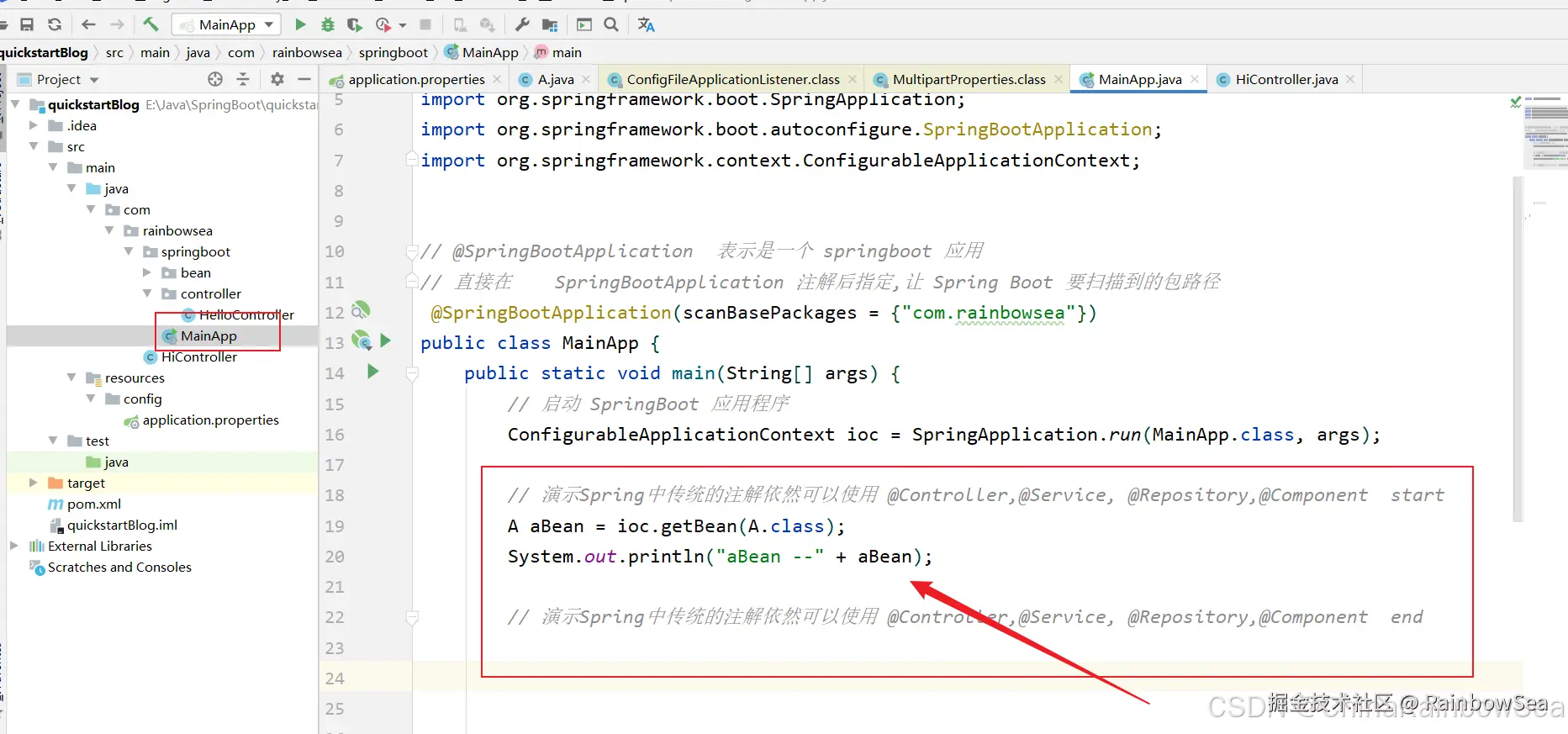Open the MultipartProperties.class tab
This screenshot has width=1568, height=734.
(969, 79)
